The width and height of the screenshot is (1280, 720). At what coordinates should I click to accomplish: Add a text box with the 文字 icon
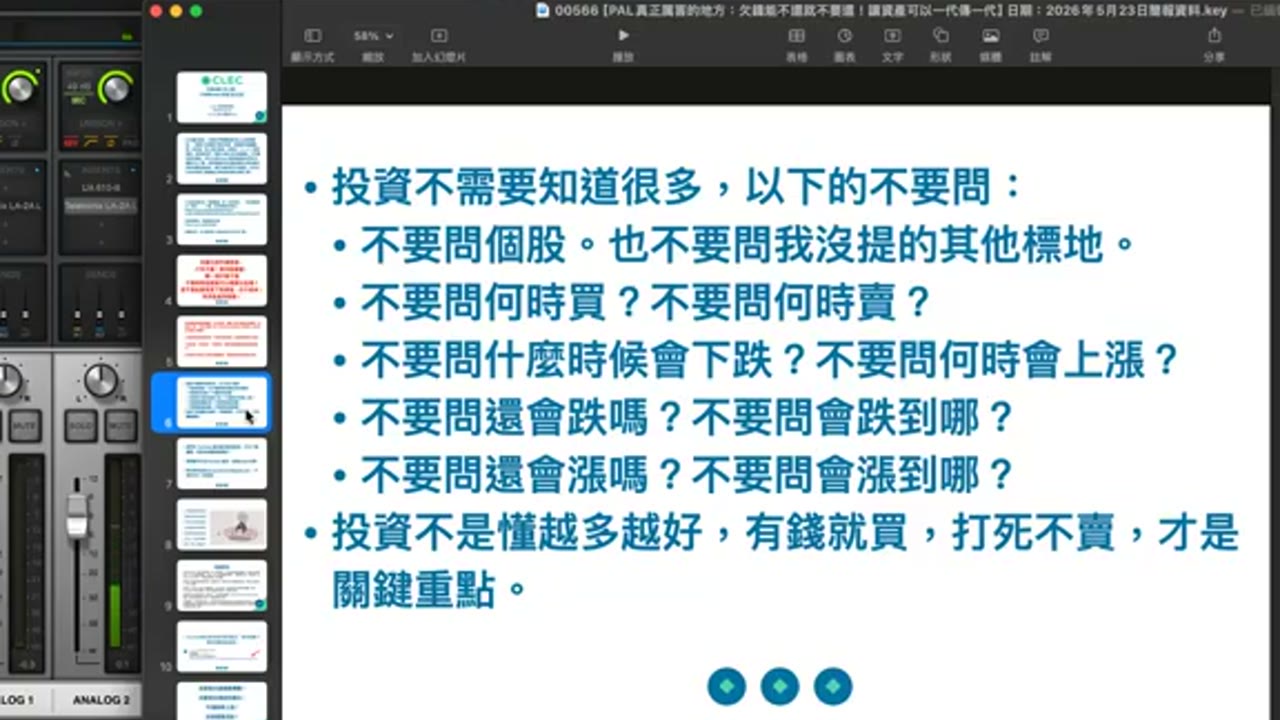892,36
